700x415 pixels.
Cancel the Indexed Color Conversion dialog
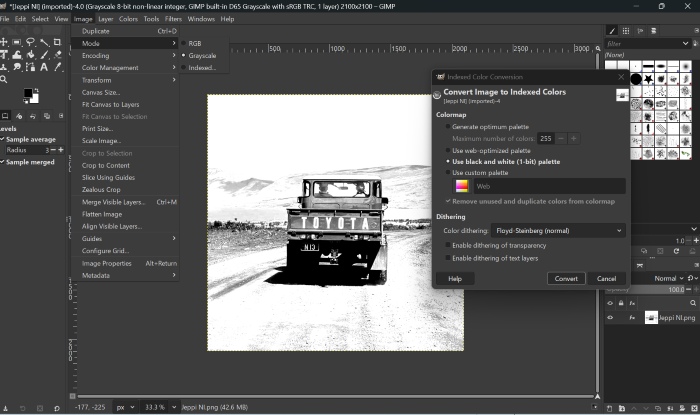tap(606, 279)
